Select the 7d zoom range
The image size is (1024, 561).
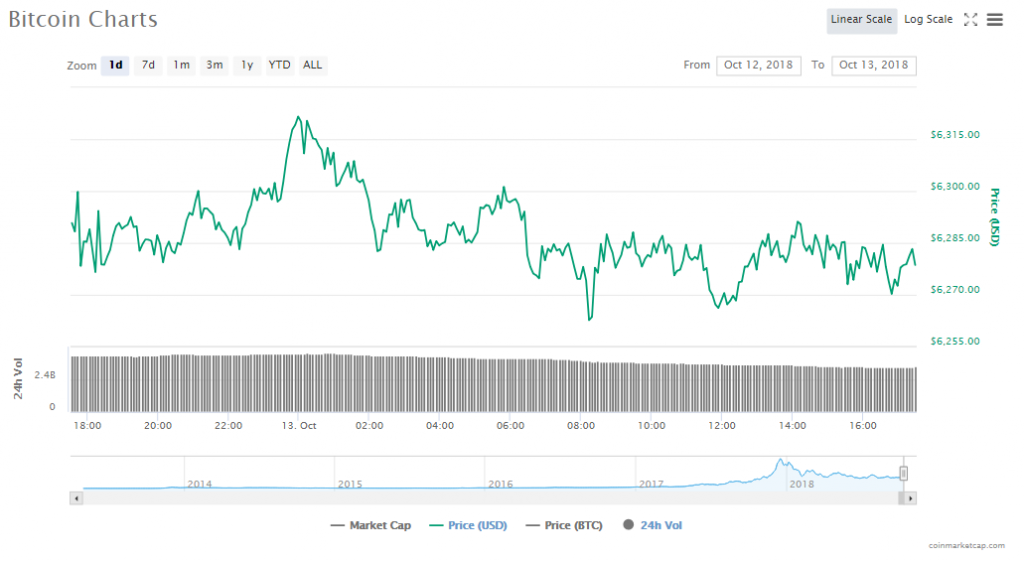148,65
